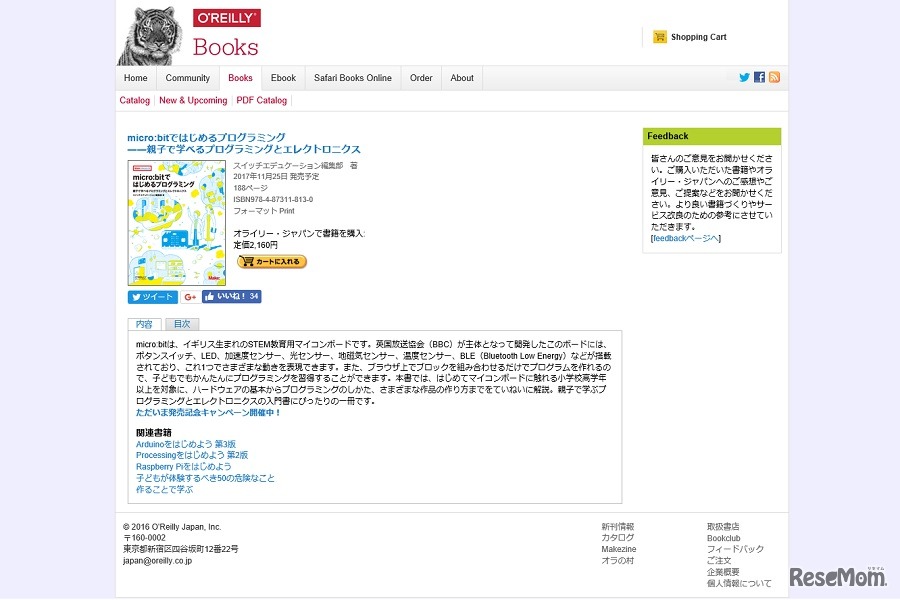
Task: Open the PDF Catalog link
Action: click(262, 100)
